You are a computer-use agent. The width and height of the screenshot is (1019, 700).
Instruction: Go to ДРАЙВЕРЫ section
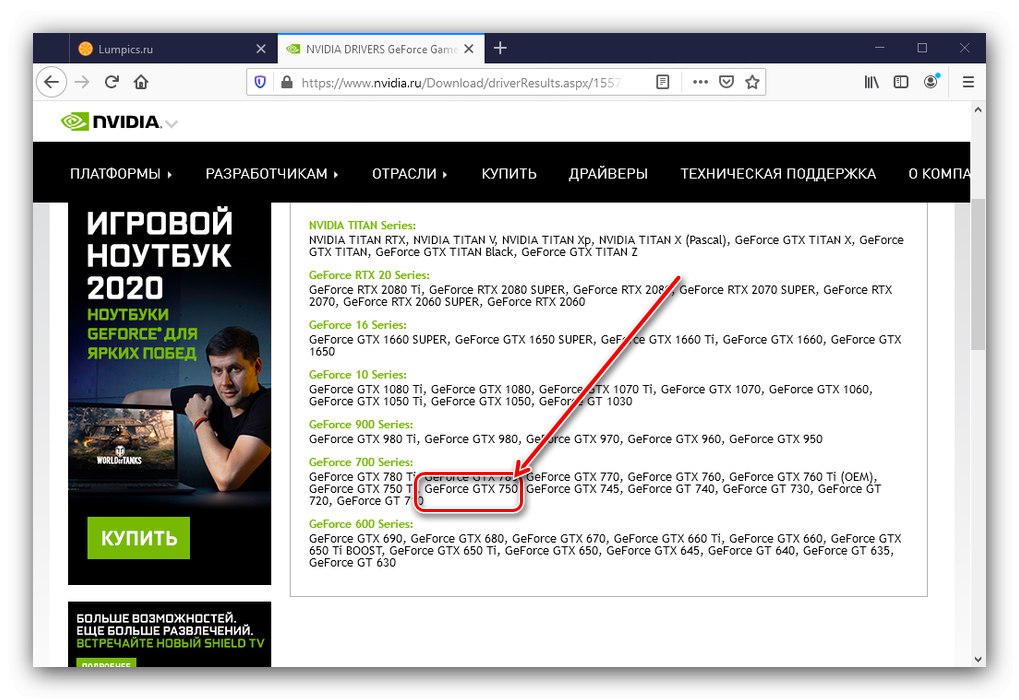click(608, 174)
